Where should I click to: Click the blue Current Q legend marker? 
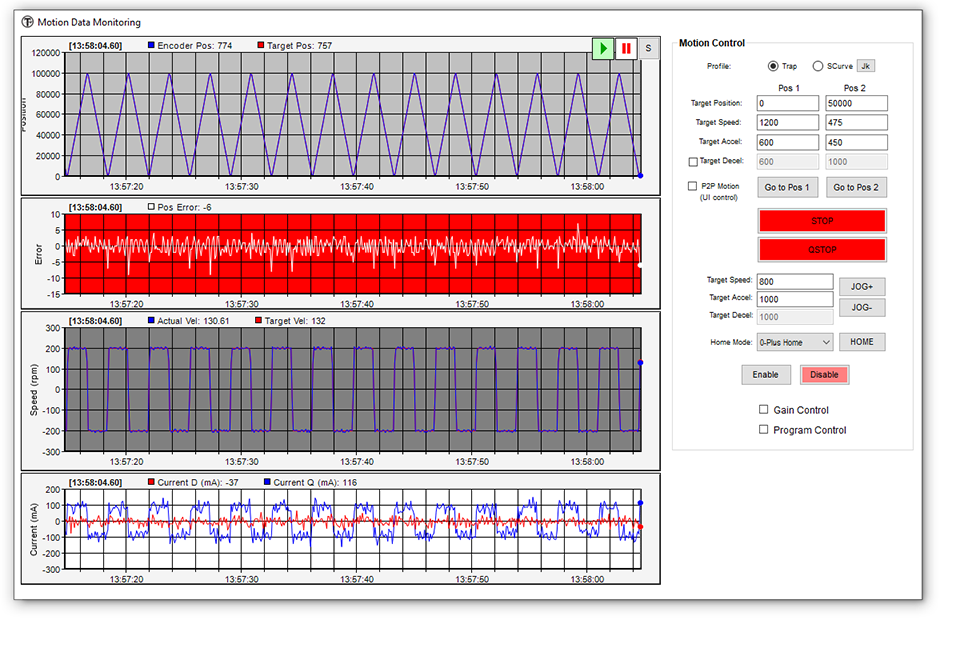tap(267, 482)
